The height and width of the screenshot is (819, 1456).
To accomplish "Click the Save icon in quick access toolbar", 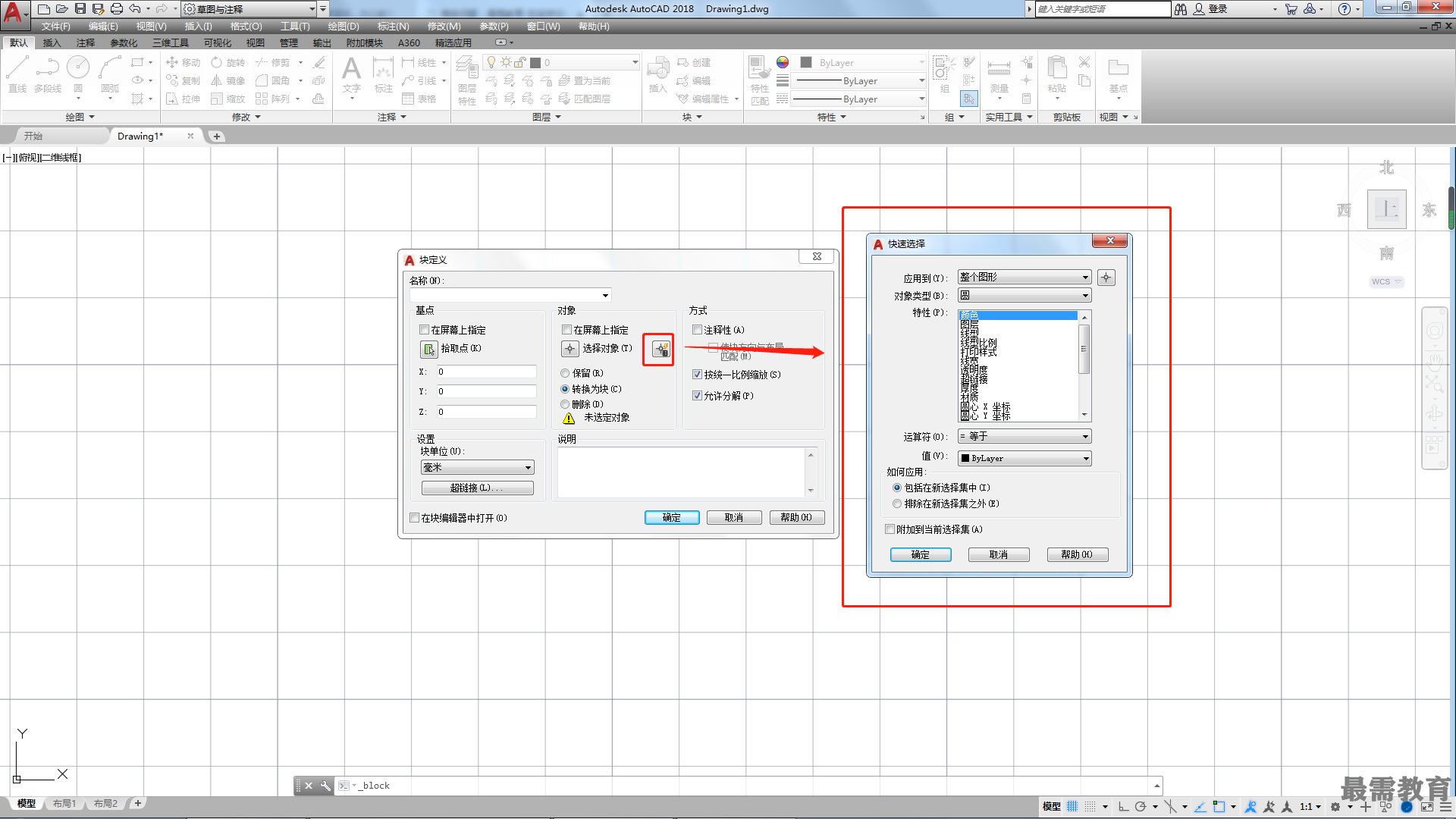I will (80, 8).
